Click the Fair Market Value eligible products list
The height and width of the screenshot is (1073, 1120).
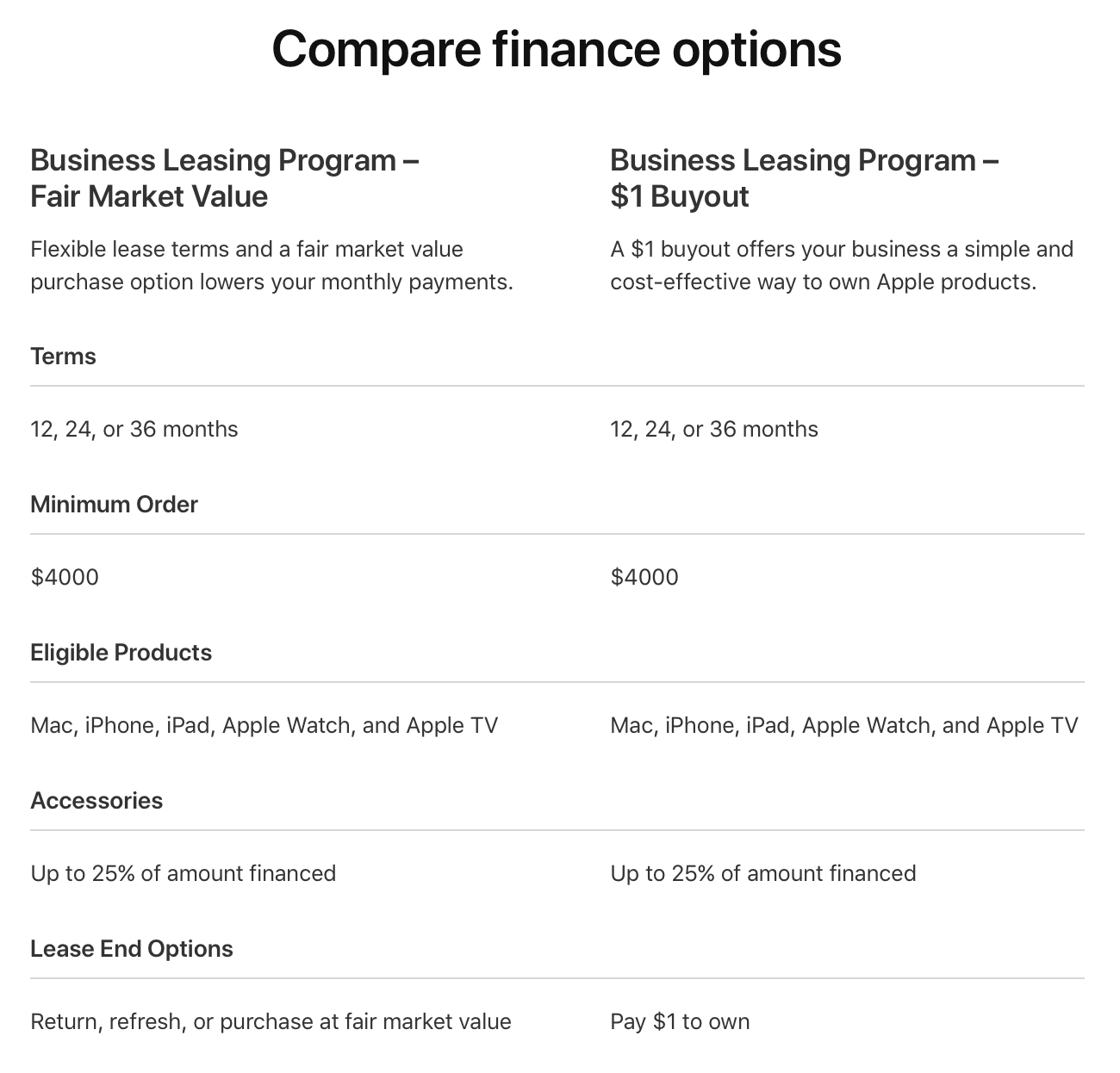click(x=264, y=725)
